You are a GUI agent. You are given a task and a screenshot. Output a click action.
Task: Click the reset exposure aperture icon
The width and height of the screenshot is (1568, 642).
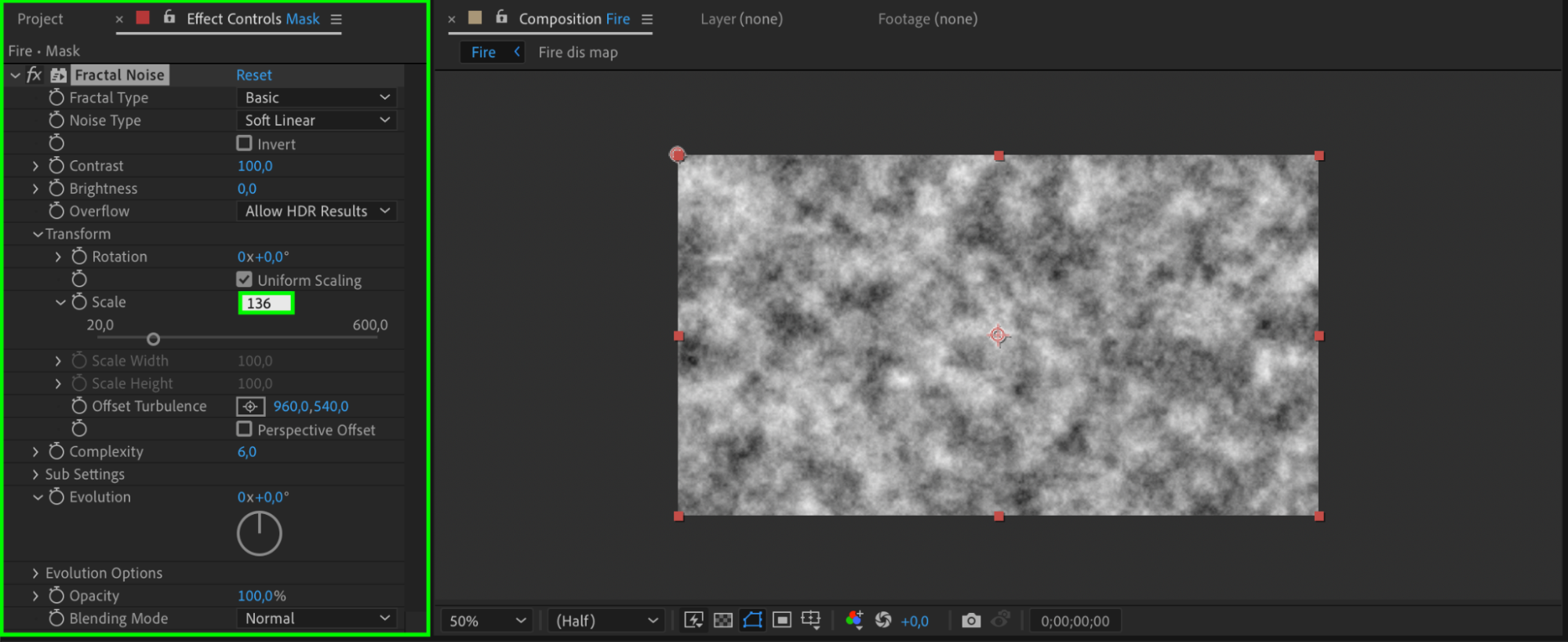(883, 620)
